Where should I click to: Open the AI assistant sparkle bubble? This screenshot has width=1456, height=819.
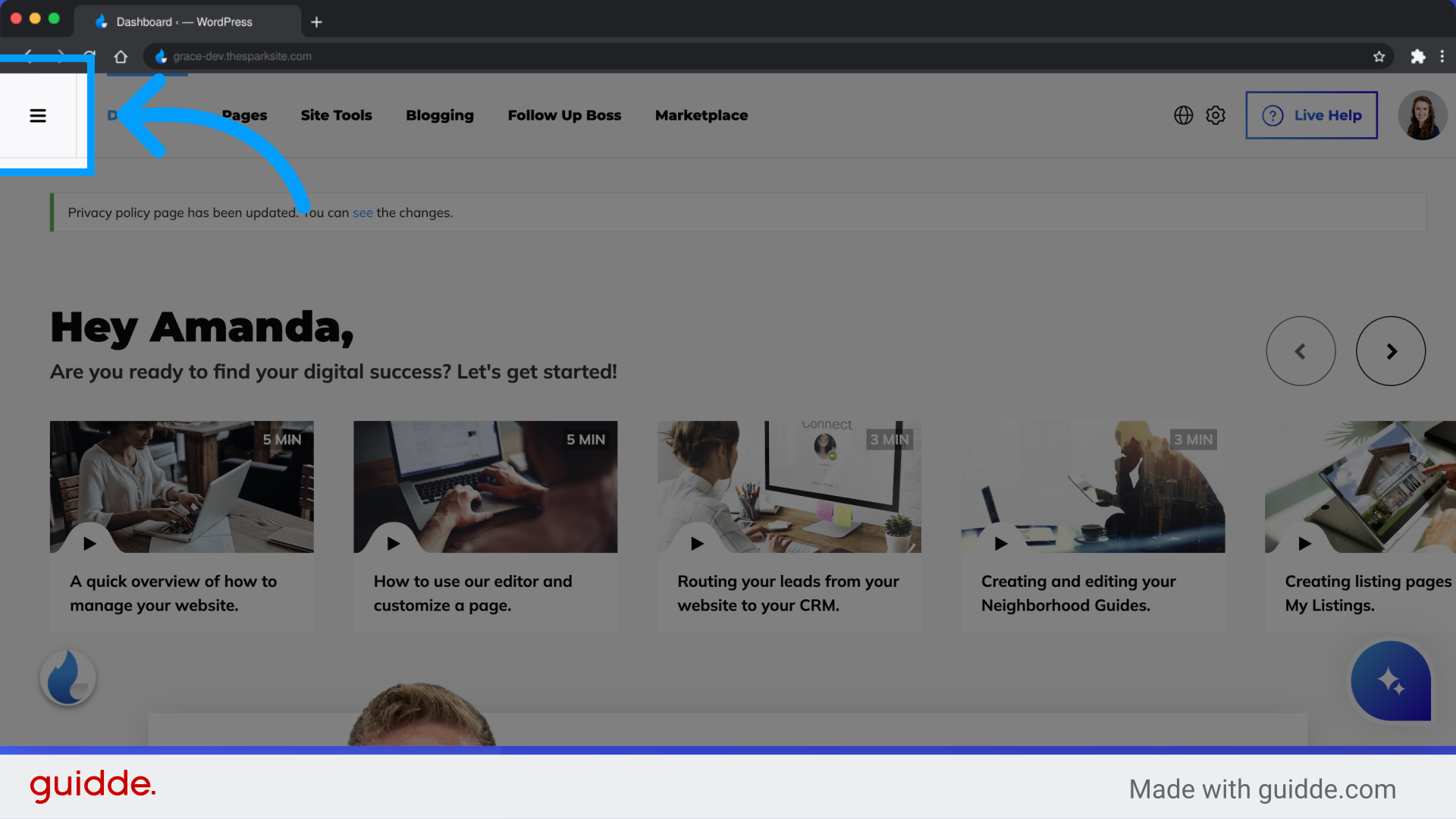(1390, 681)
